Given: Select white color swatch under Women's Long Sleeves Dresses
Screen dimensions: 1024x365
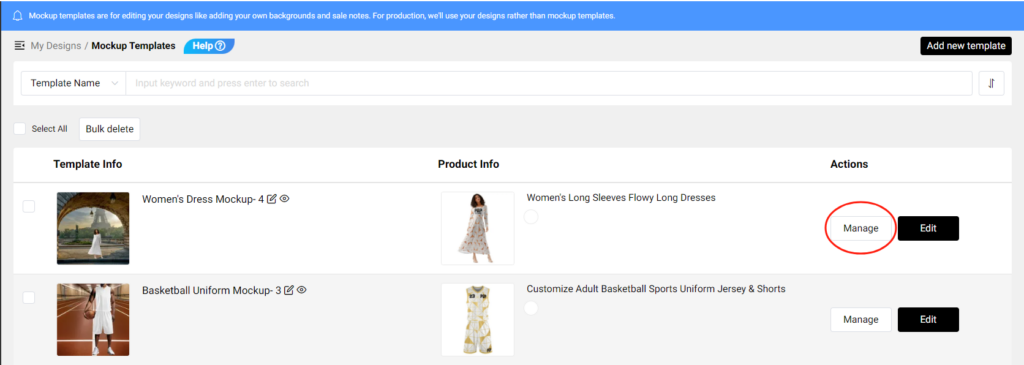Looking at the screenshot, I should (x=532, y=217).
